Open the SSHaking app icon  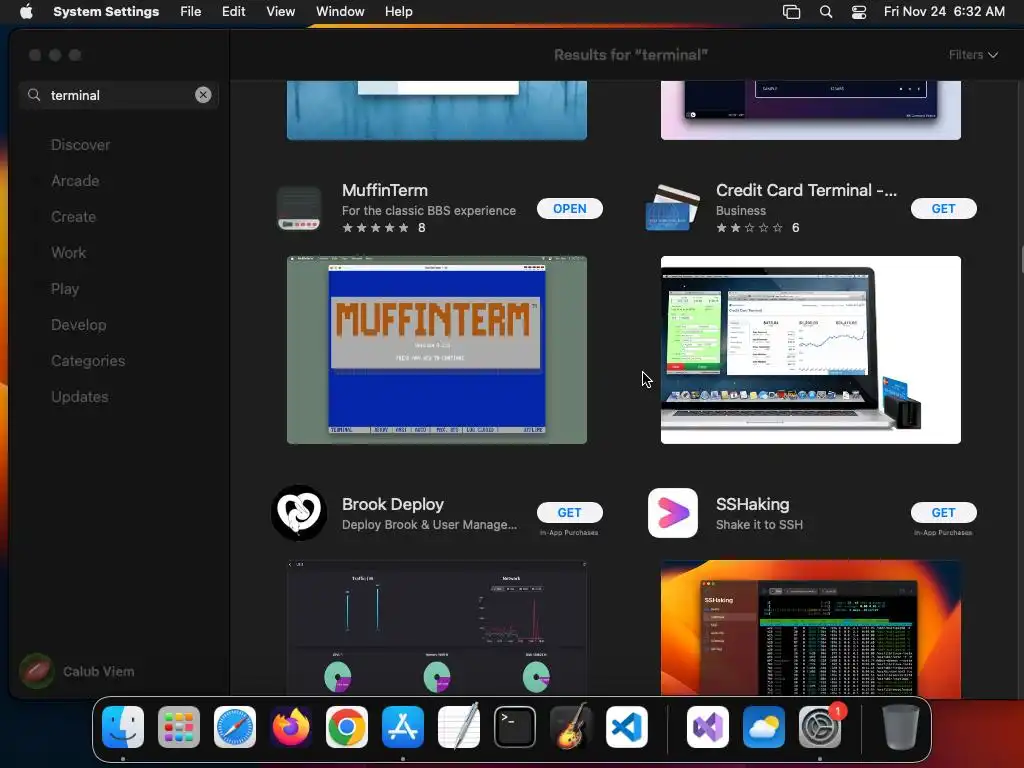point(673,513)
